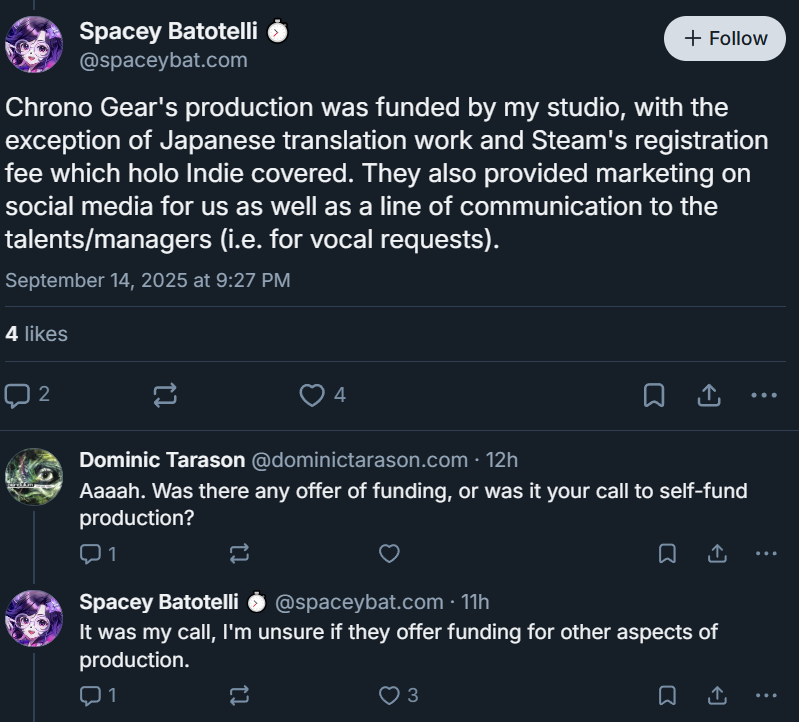799x722 pixels.
Task: Open Dominic Tarason's profile name link
Action: tap(161, 460)
